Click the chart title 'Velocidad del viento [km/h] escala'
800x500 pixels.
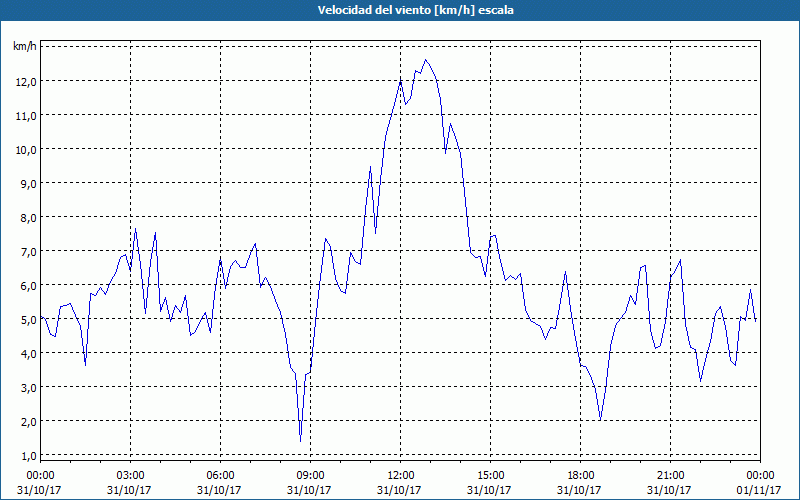pos(415,10)
